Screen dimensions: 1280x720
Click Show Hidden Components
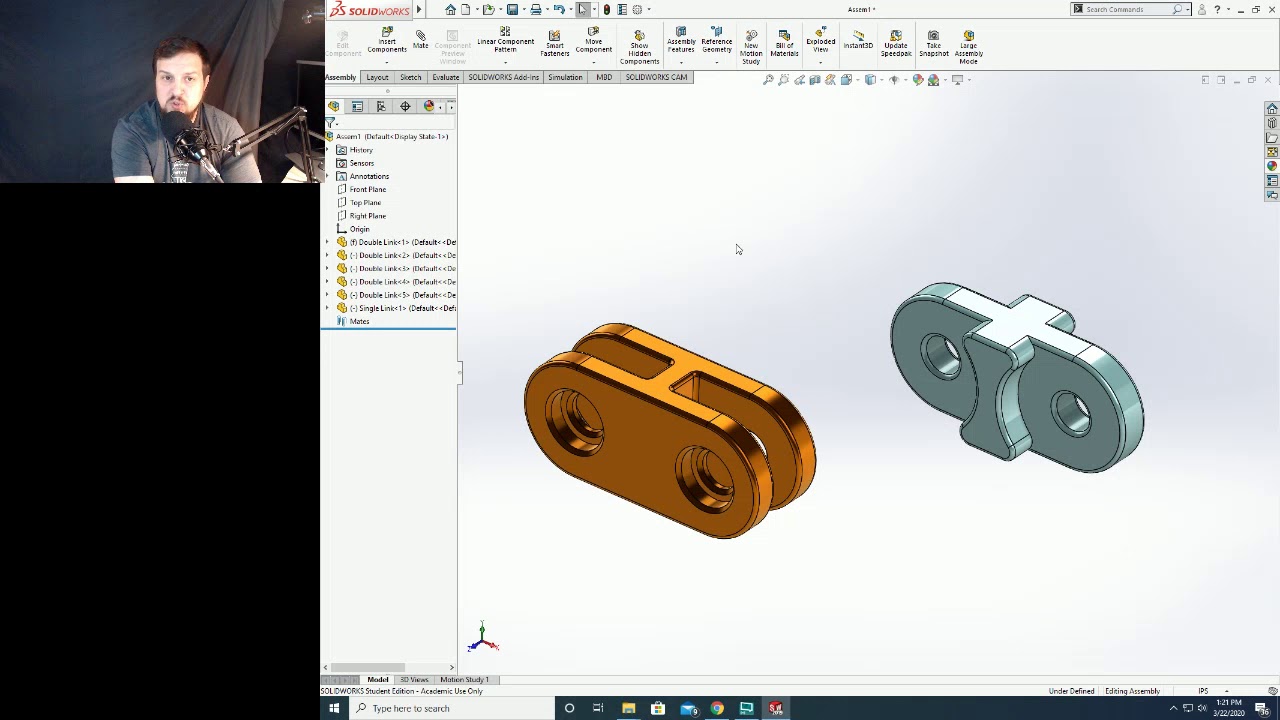click(639, 48)
